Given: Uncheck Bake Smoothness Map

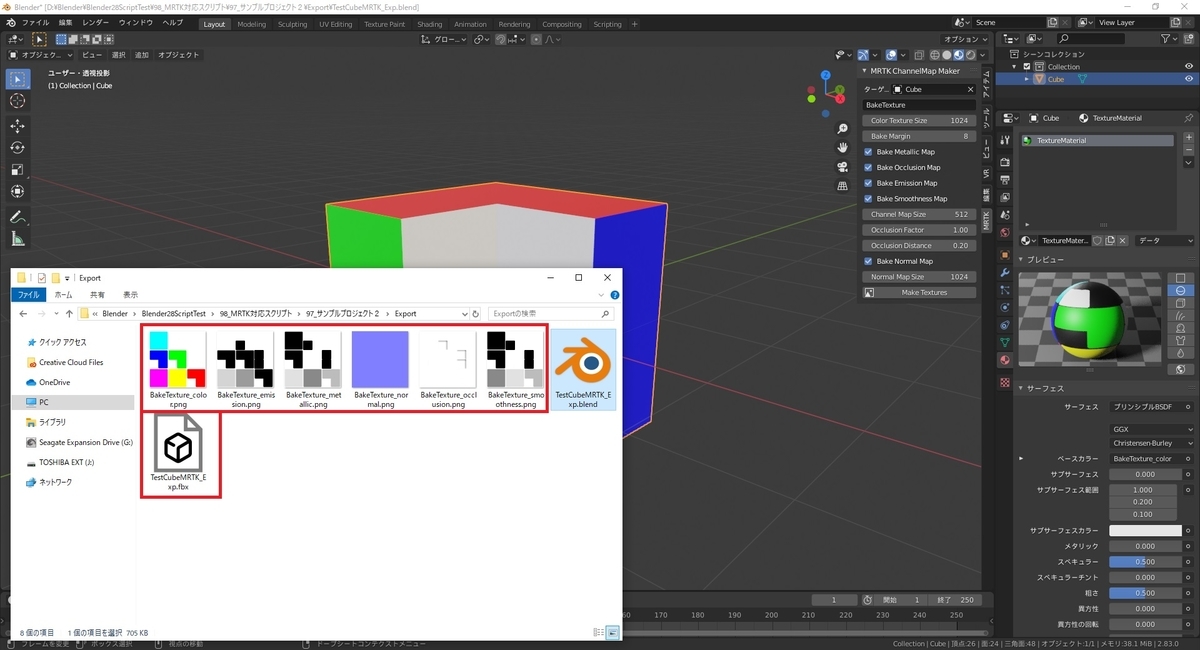Looking at the screenshot, I should (x=868, y=198).
